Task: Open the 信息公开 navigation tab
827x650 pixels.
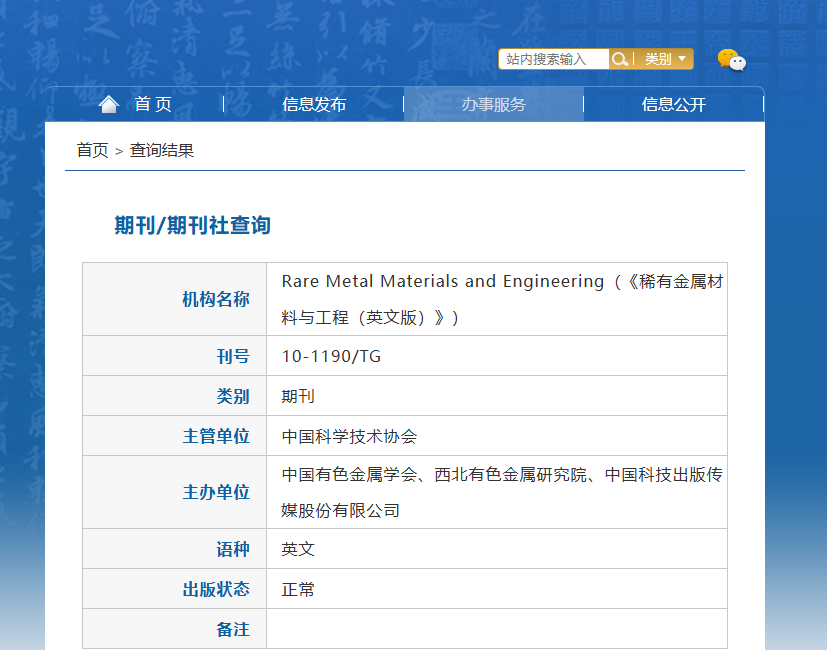Action: 674,104
